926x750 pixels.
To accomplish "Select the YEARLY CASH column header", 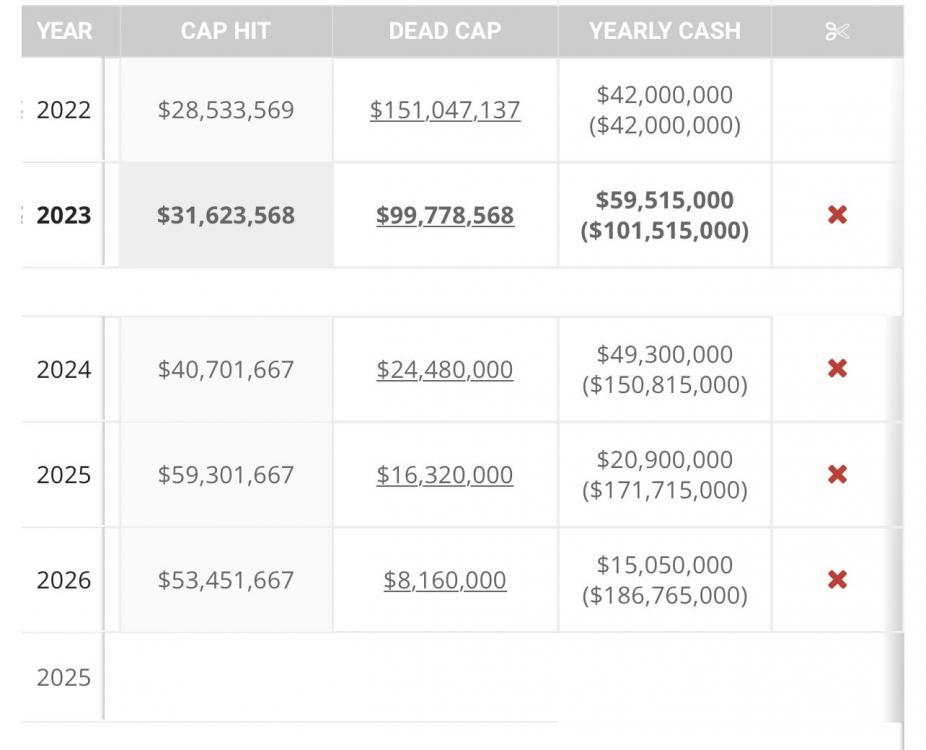I will point(665,31).
